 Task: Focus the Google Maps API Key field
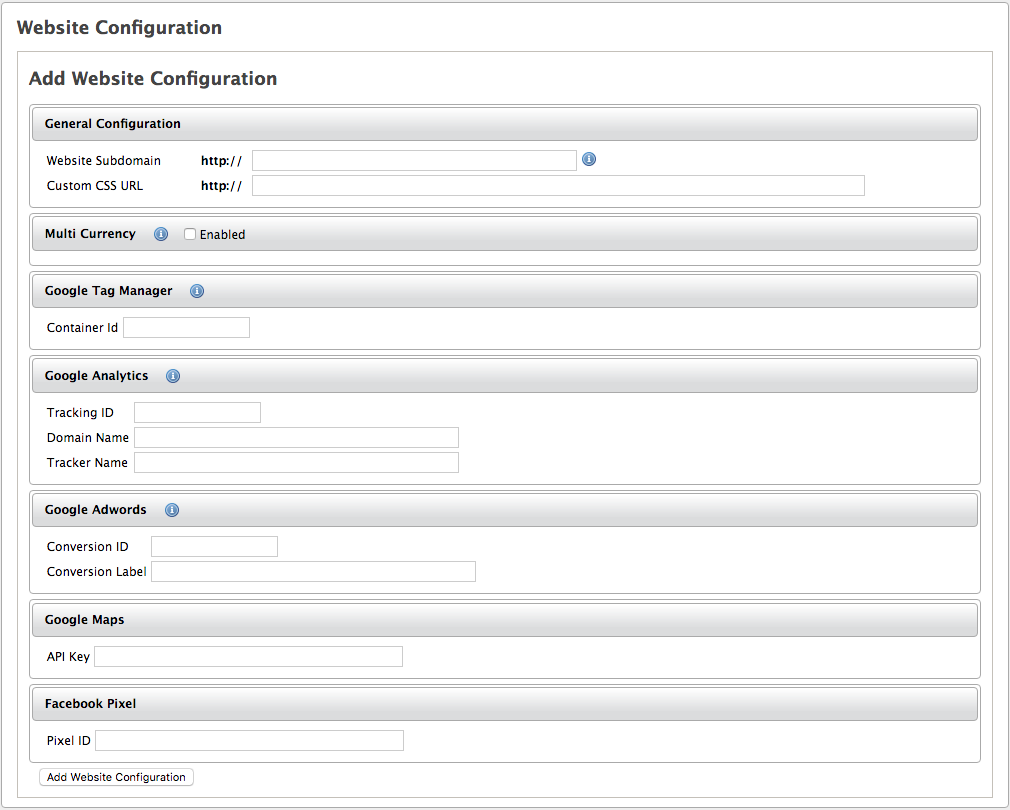tap(248, 656)
